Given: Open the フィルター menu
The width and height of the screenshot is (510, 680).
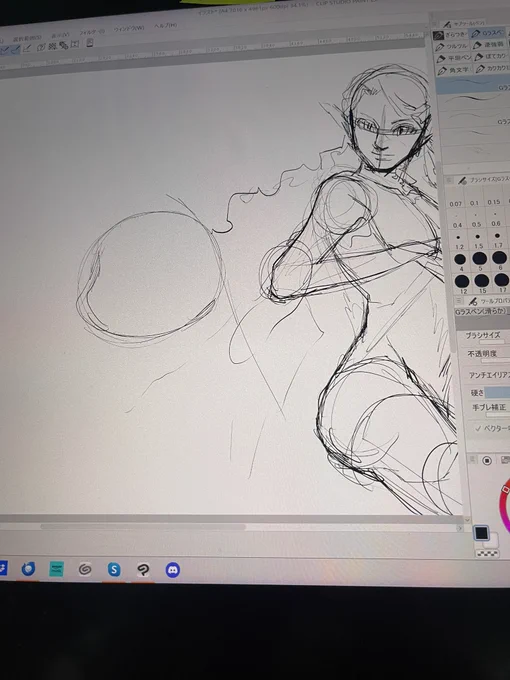Looking at the screenshot, I should (92, 32).
